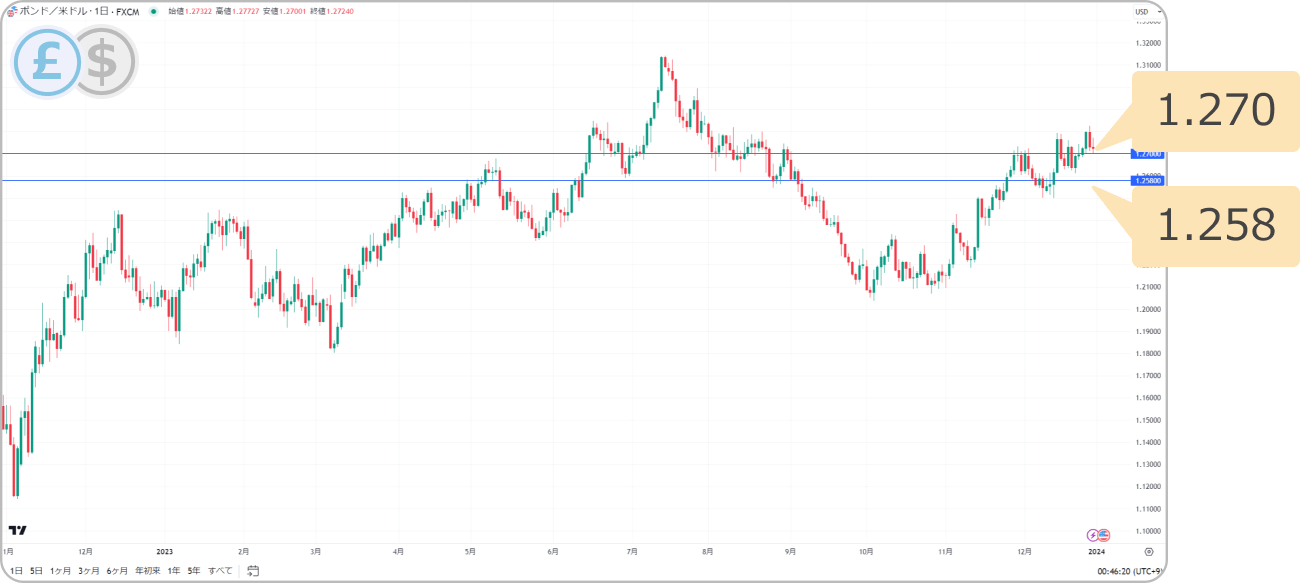Select the 3ヶ月 time range

89,571
